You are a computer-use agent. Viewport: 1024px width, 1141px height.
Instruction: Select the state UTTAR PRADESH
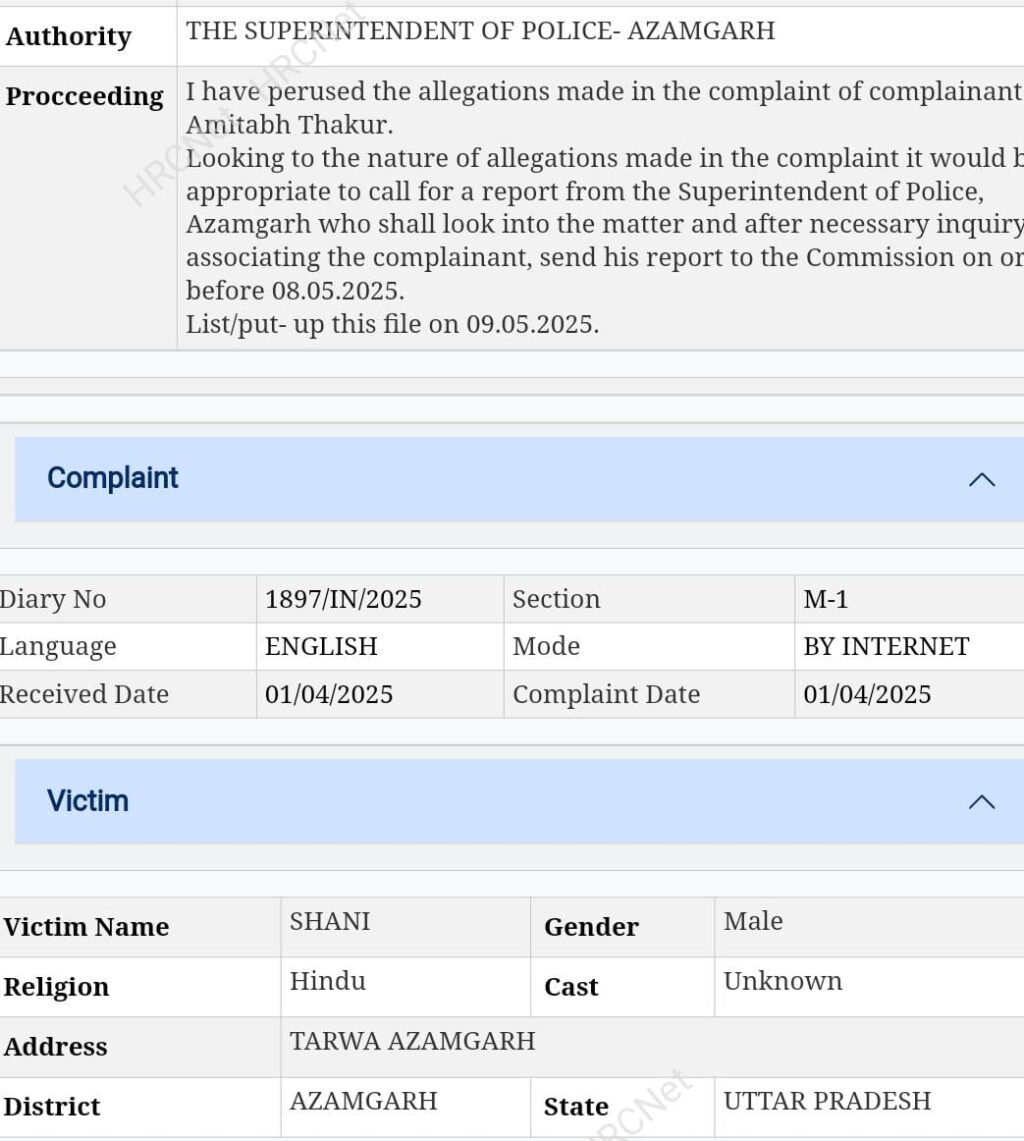tap(827, 1102)
